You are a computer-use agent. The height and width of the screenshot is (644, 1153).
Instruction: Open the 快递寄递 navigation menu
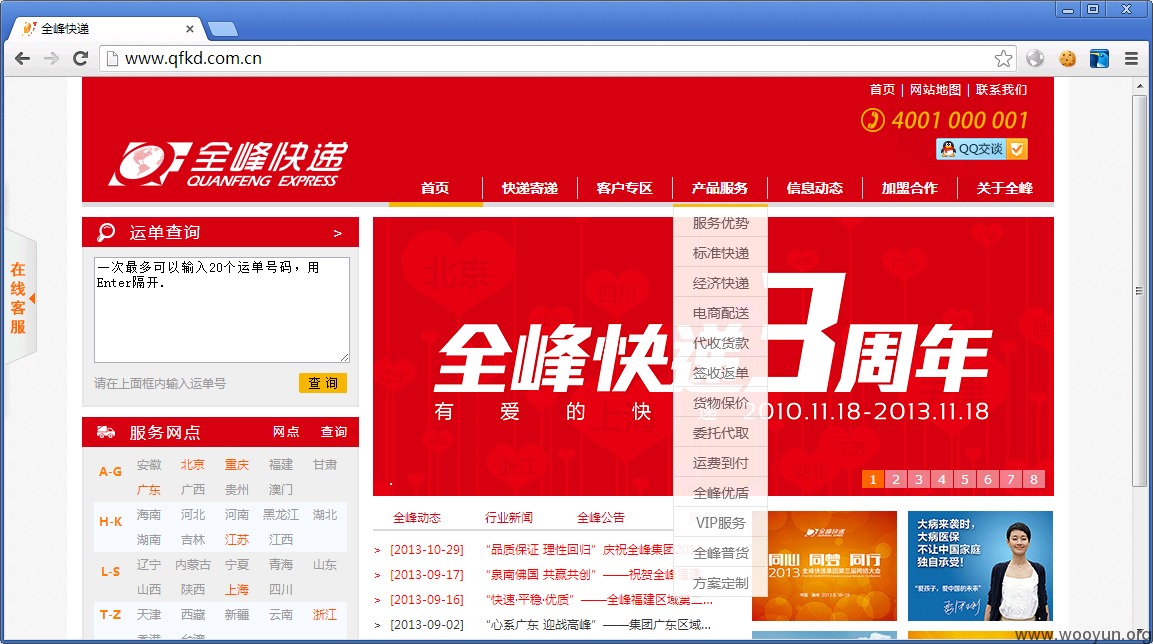point(529,188)
